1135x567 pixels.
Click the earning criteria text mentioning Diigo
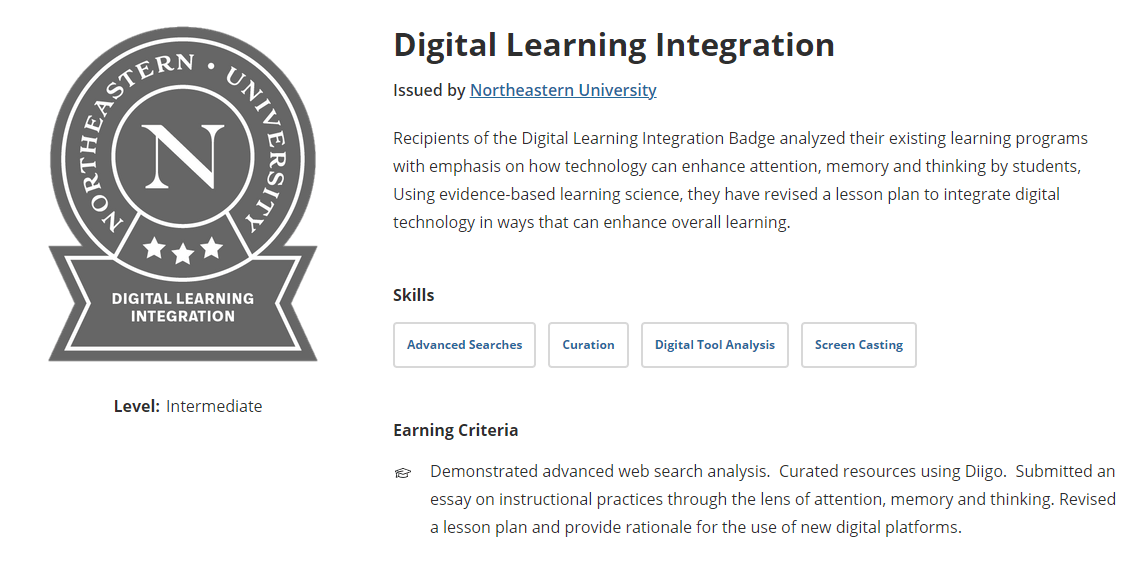(772, 499)
